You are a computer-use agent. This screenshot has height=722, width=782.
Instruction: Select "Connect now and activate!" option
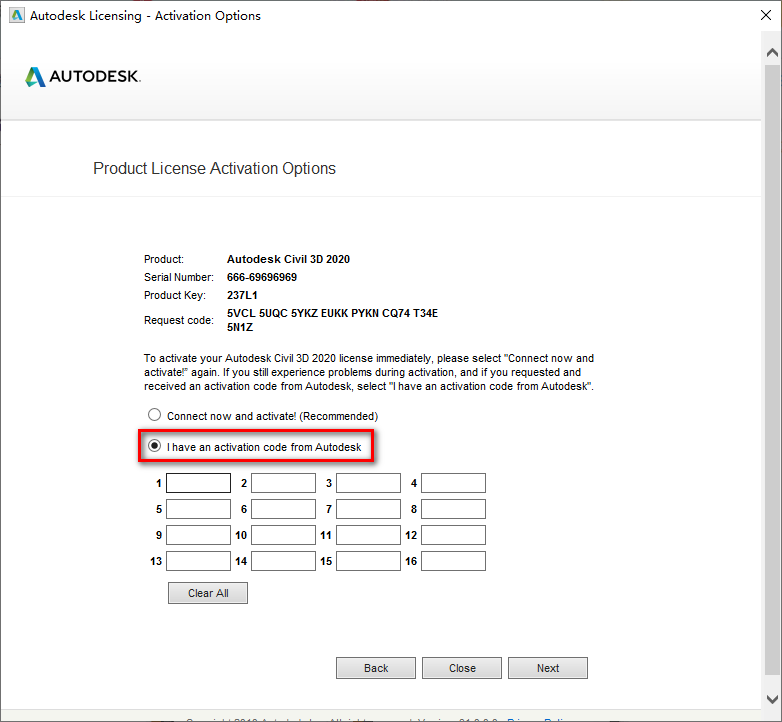(x=154, y=415)
